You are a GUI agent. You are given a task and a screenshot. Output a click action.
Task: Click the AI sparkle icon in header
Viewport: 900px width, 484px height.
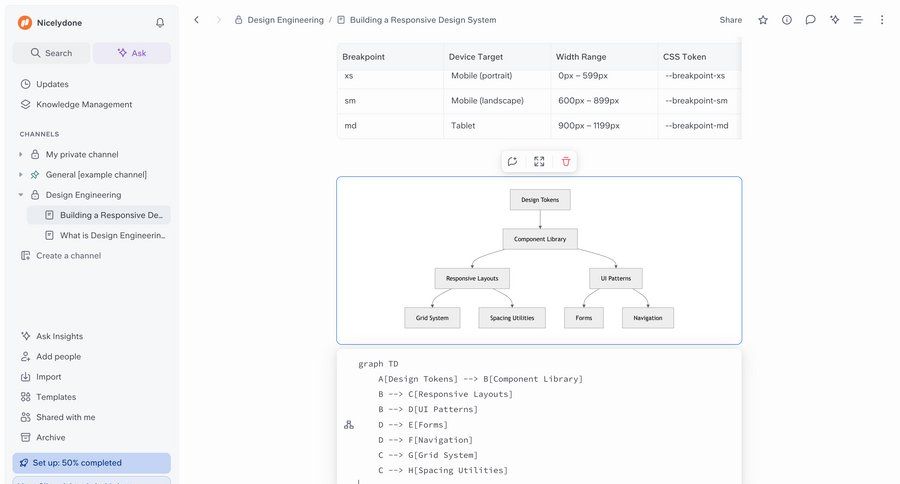(x=834, y=20)
